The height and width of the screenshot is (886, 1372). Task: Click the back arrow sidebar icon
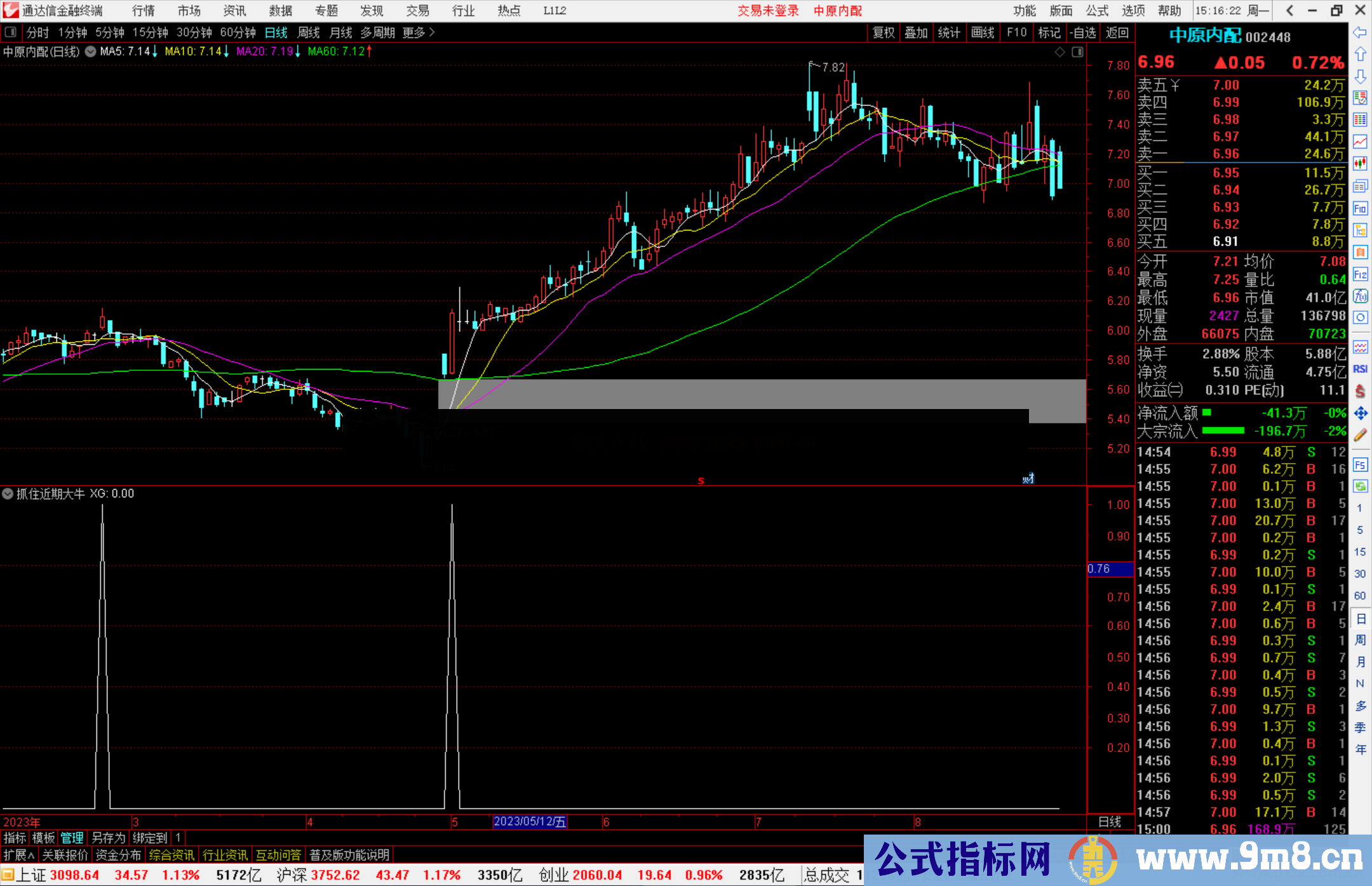pyautogui.click(x=1360, y=32)
